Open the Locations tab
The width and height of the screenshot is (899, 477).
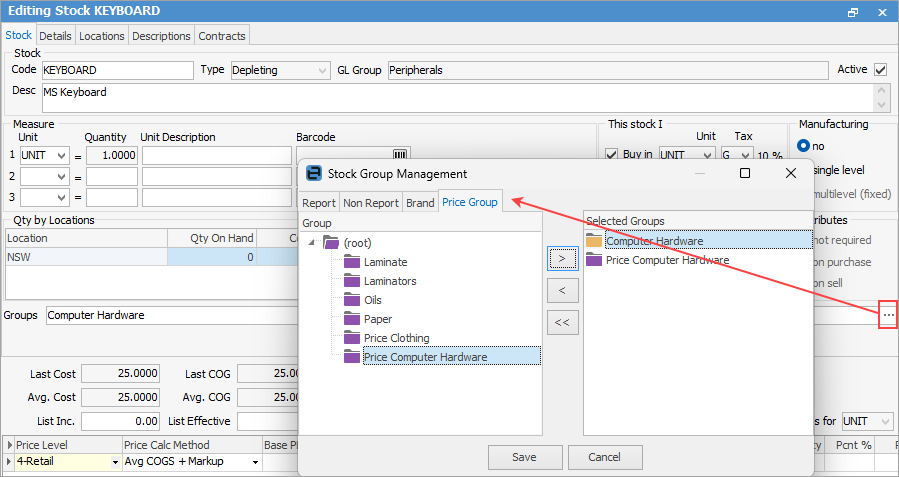(x=102, y=36)
